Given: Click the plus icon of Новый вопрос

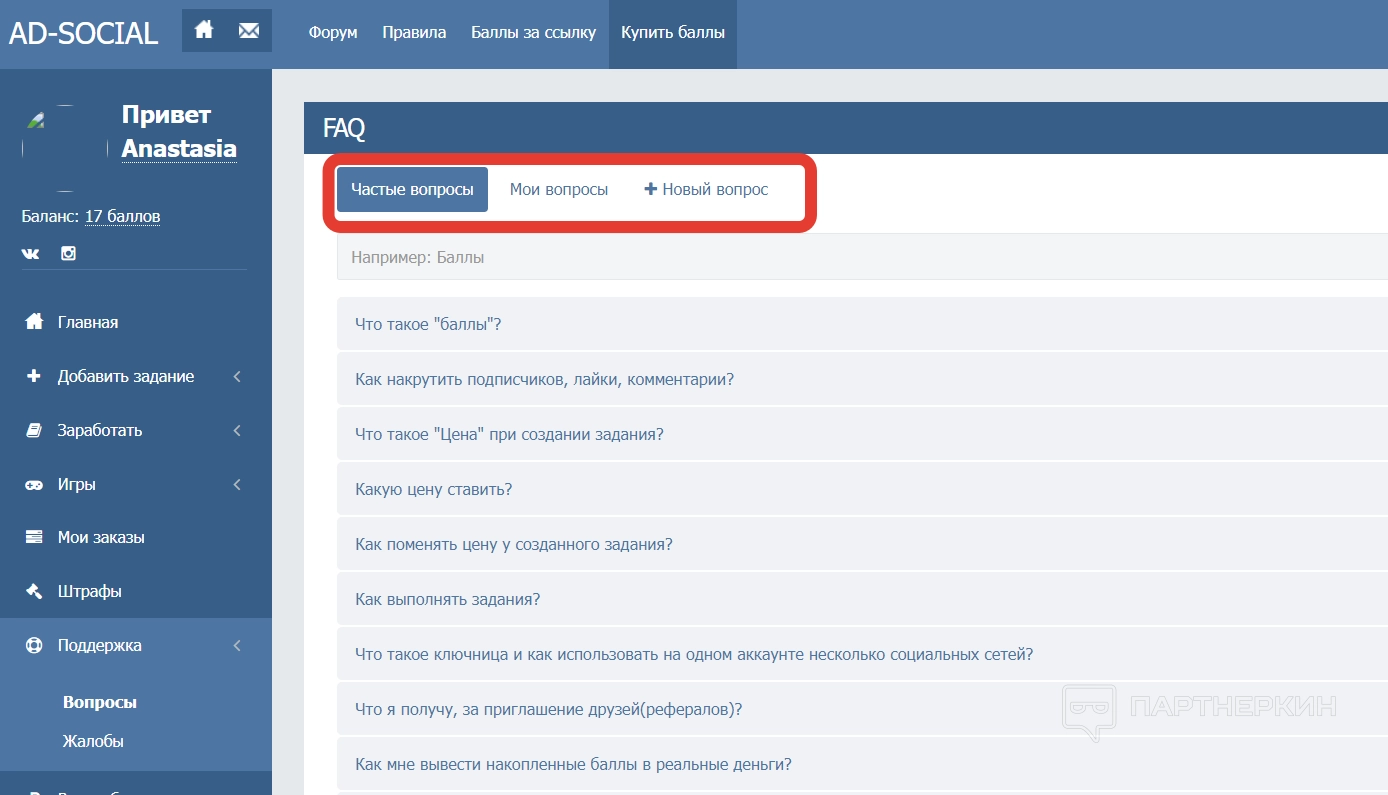Looking at the screenshot, I should tap(651, 189).
